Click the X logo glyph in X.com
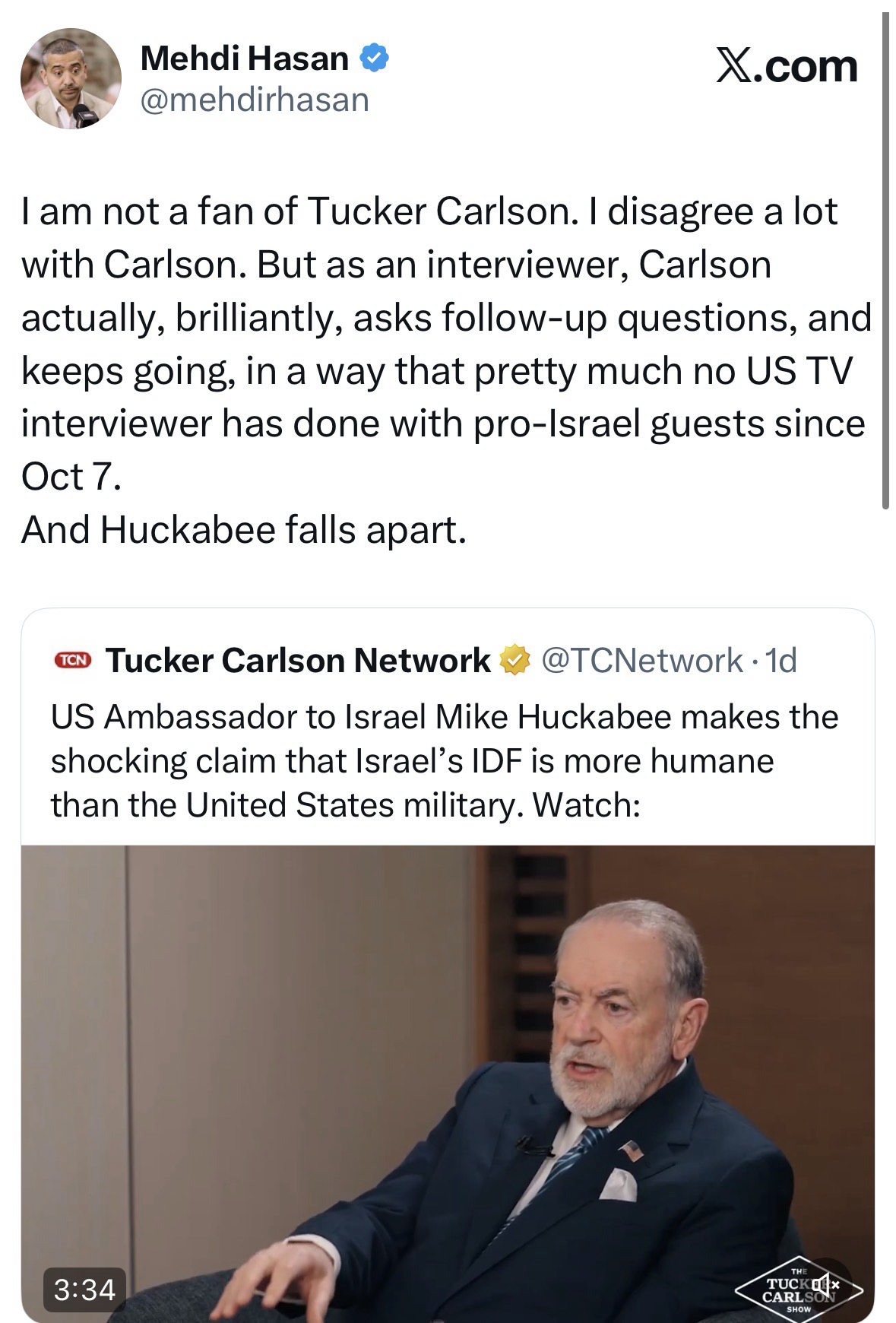The height and width of the screenshot is (1323, 896). 733,67
